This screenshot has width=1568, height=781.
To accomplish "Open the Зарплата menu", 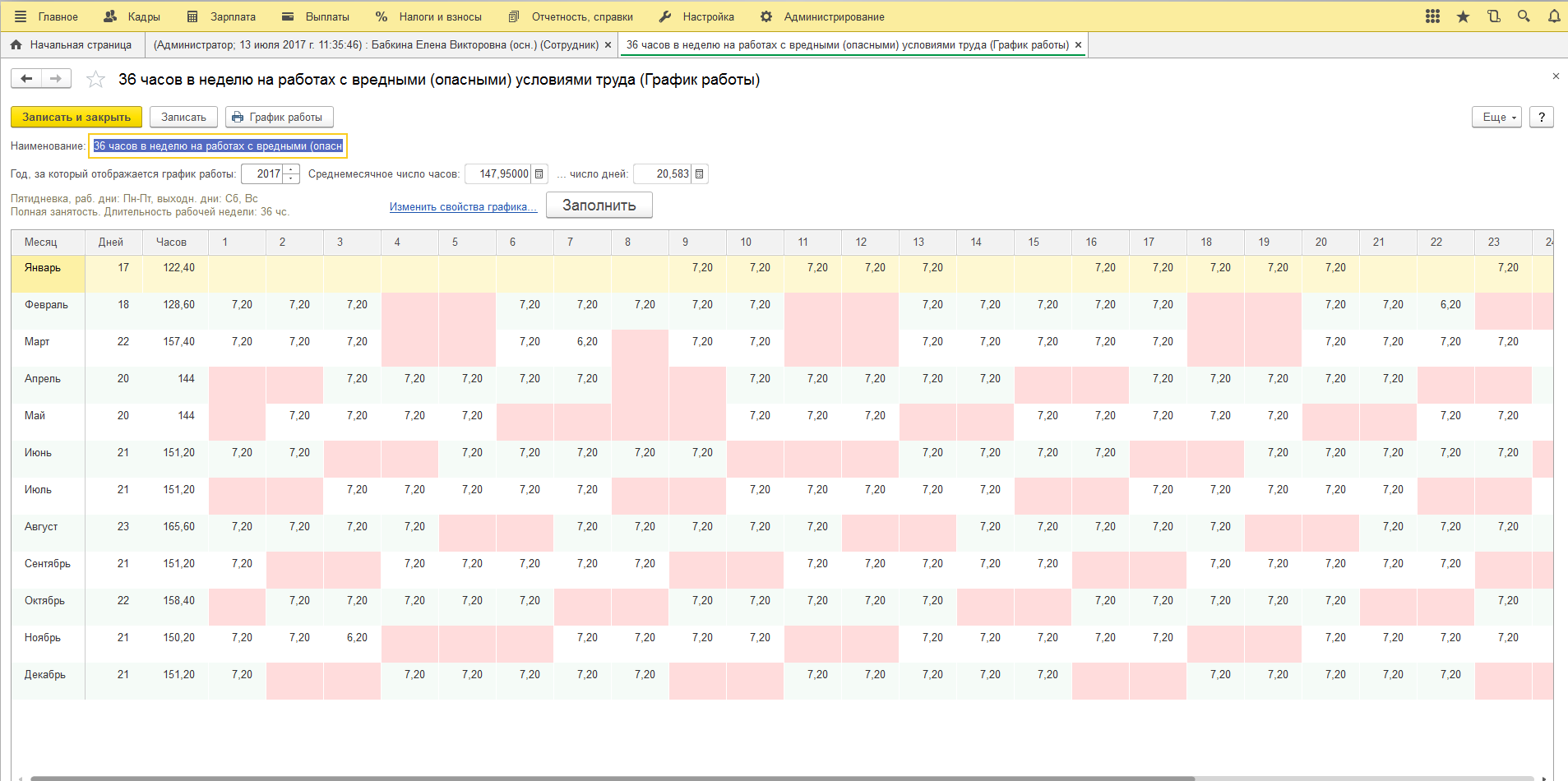I will pos(222,16).
